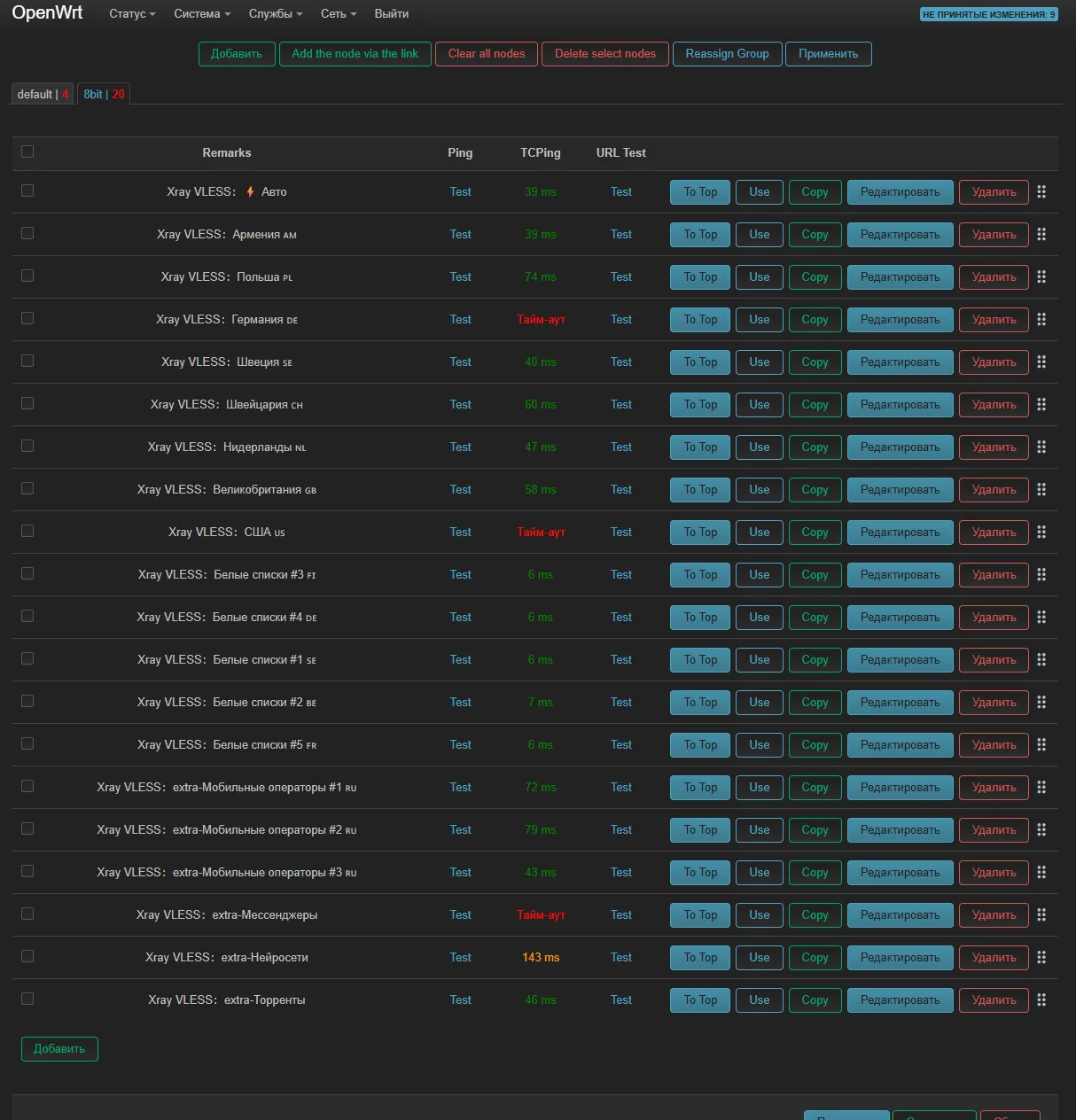Select the Германия node checkbox
Screen dimensions: 1076x1120
pos(27,318)
